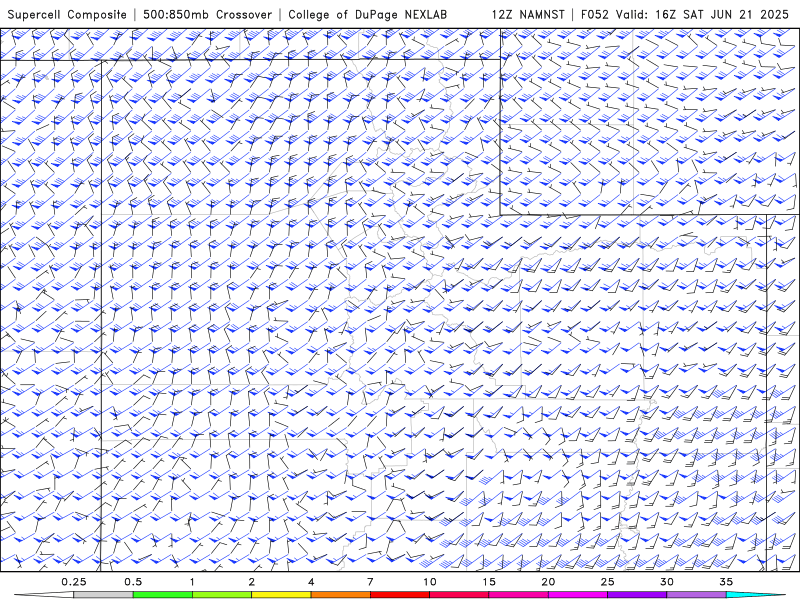The height and width of the screenshot is (600, 800).
Task: Click the '0.25' colorbar value
Action: [x=73, y=582]
